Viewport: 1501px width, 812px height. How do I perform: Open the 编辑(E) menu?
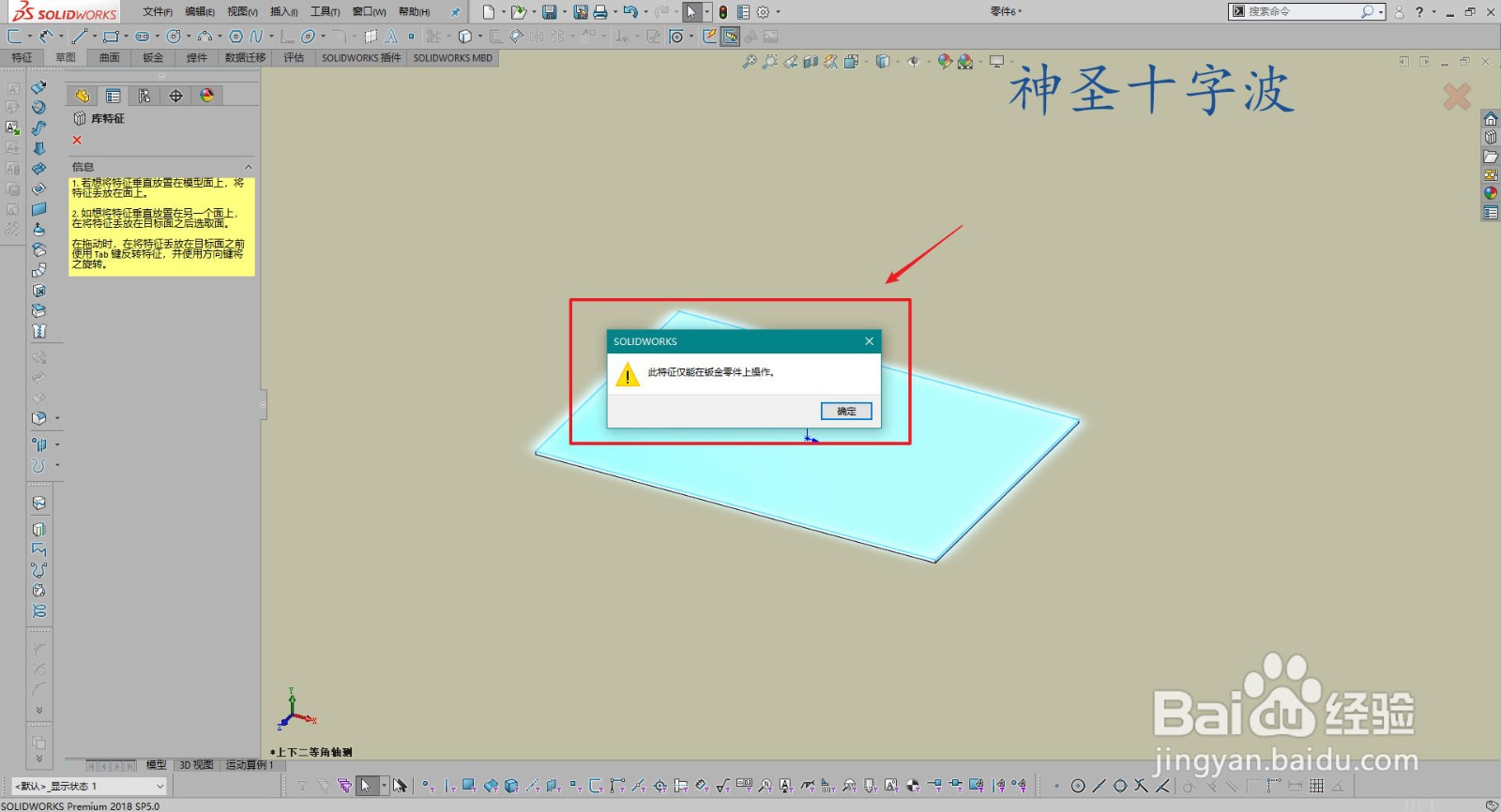pos(200,12)
